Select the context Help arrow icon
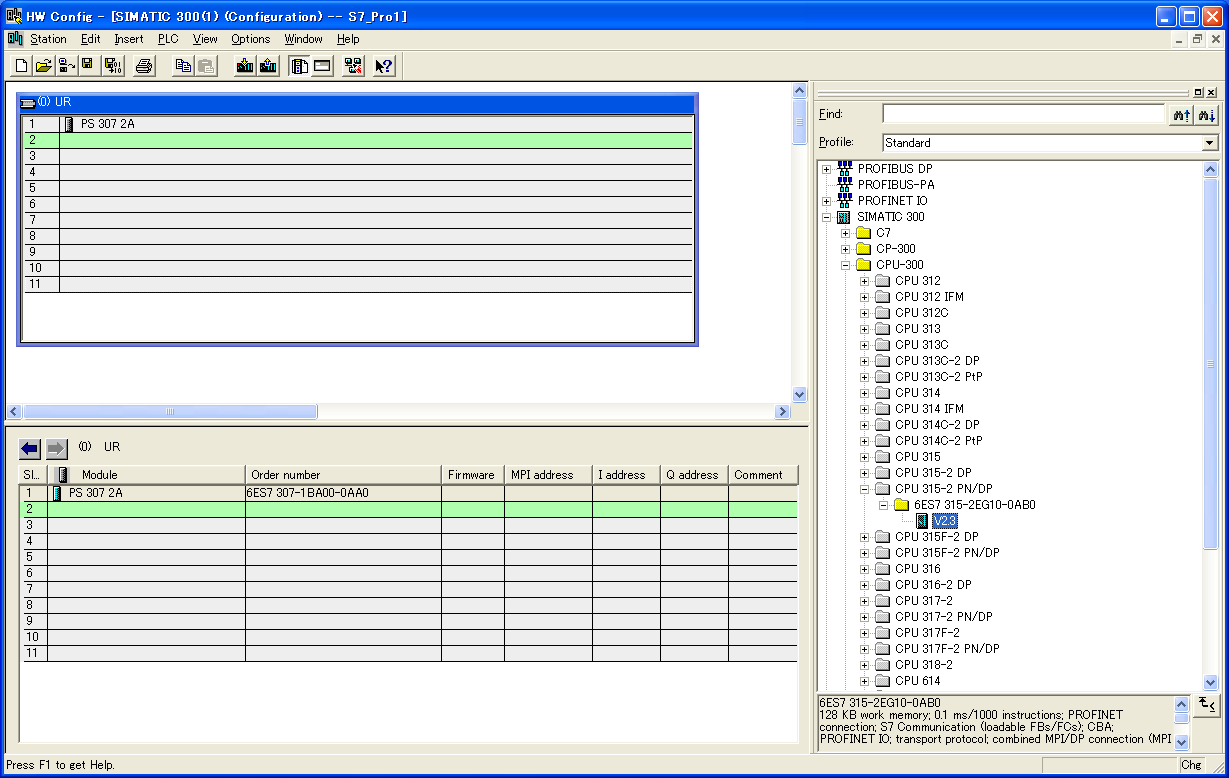This screenshot has width=1229, height=778. pos(382,65)
